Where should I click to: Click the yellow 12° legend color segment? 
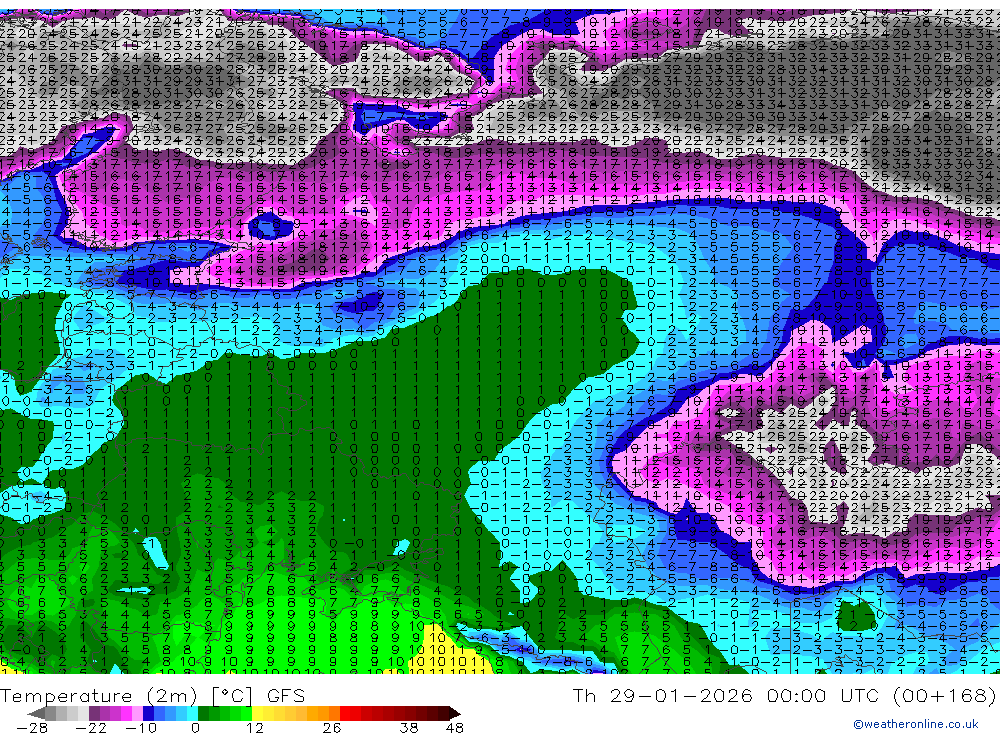(258, 714)
